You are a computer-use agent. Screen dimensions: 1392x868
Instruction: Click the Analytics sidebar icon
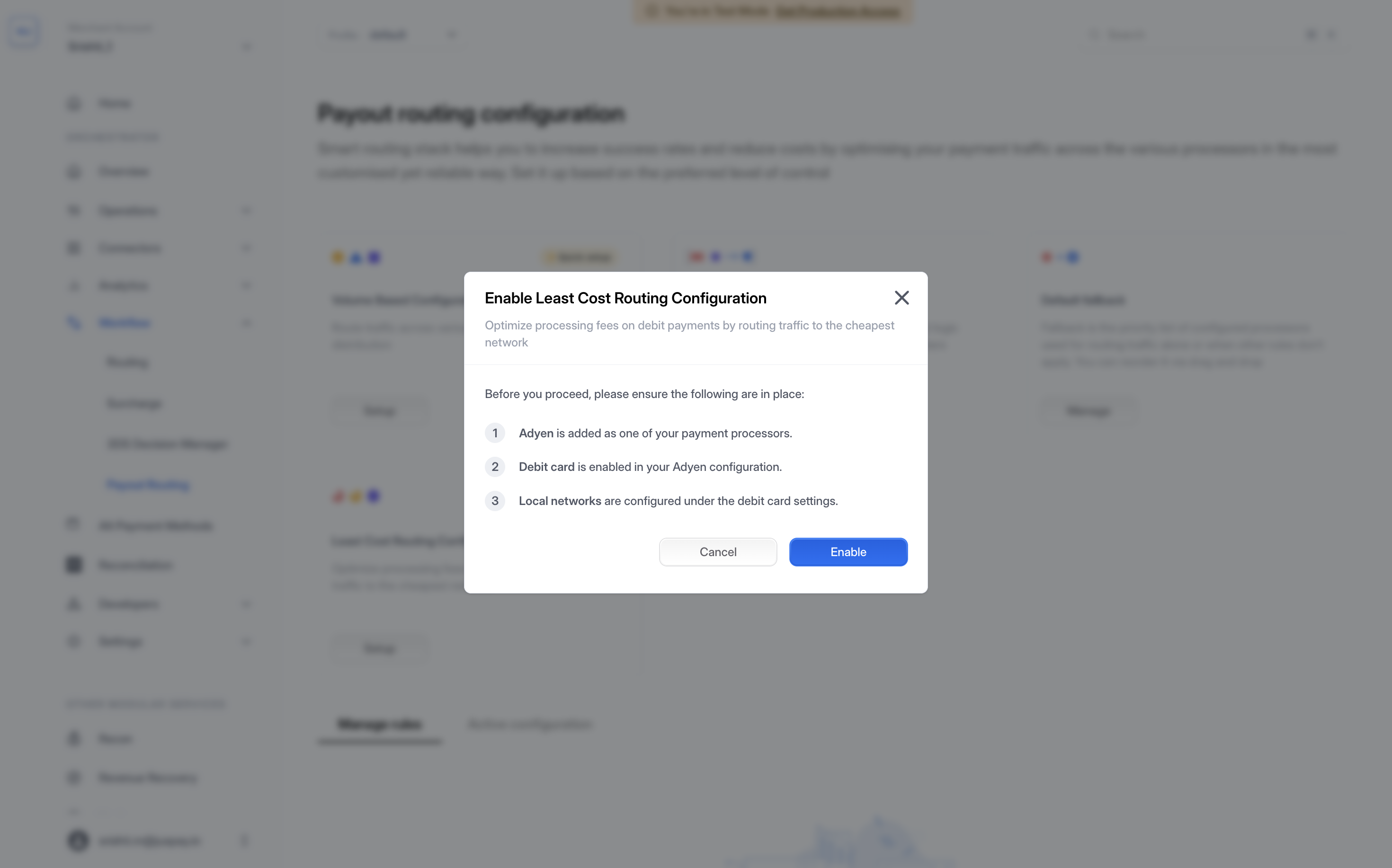click(74, 286)
